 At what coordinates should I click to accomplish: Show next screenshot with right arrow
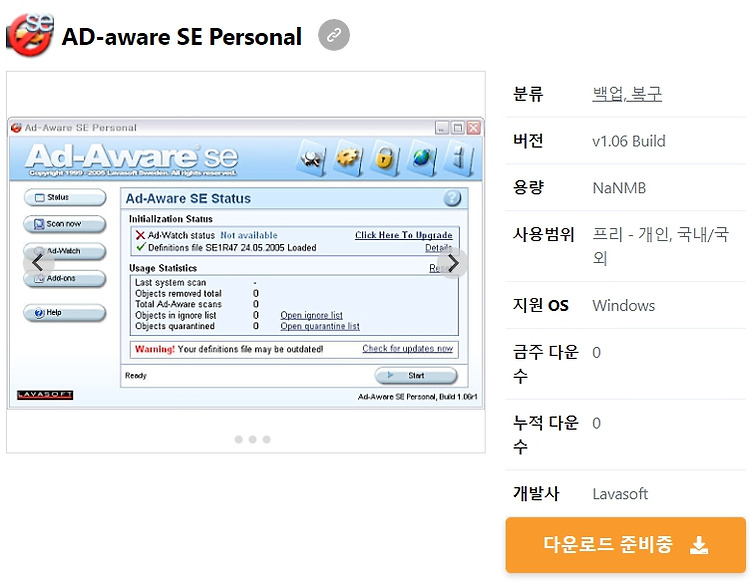452,263
